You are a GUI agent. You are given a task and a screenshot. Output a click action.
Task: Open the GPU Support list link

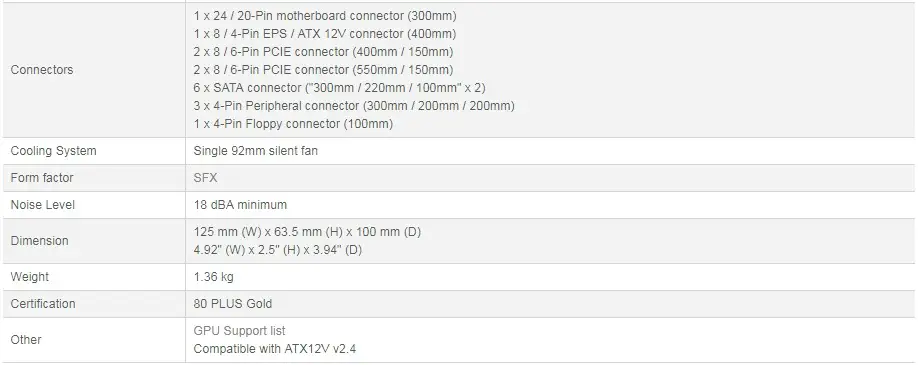[239, 331]
